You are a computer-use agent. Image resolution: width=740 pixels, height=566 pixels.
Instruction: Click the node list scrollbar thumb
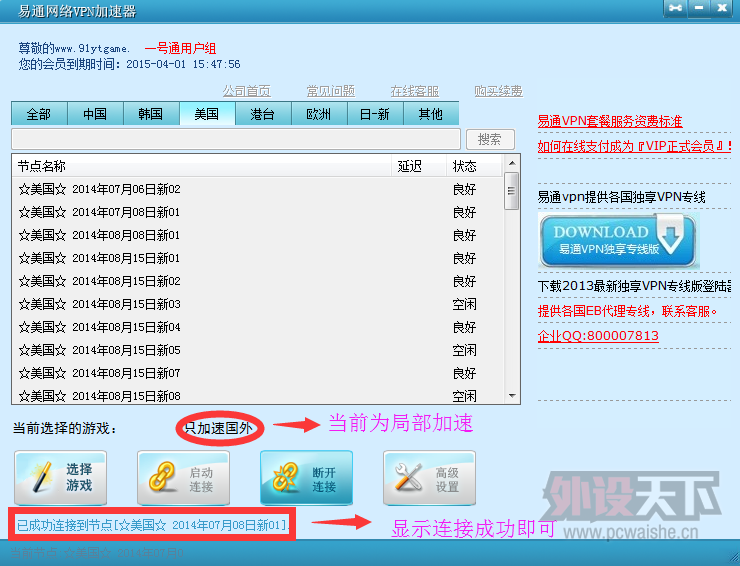click(x=512, y=191)
